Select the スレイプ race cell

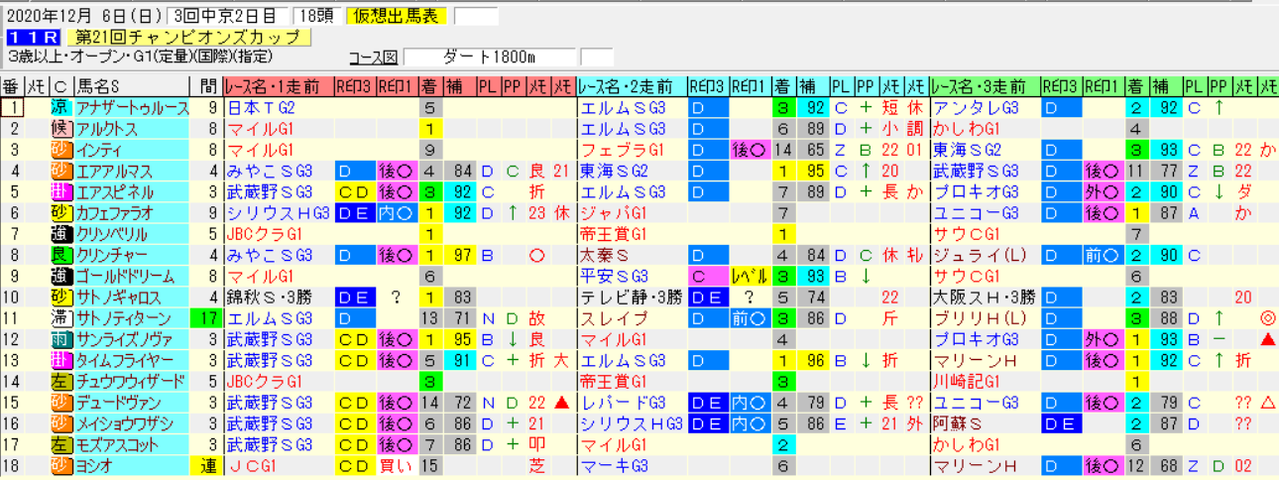click(x=631, y=318)
